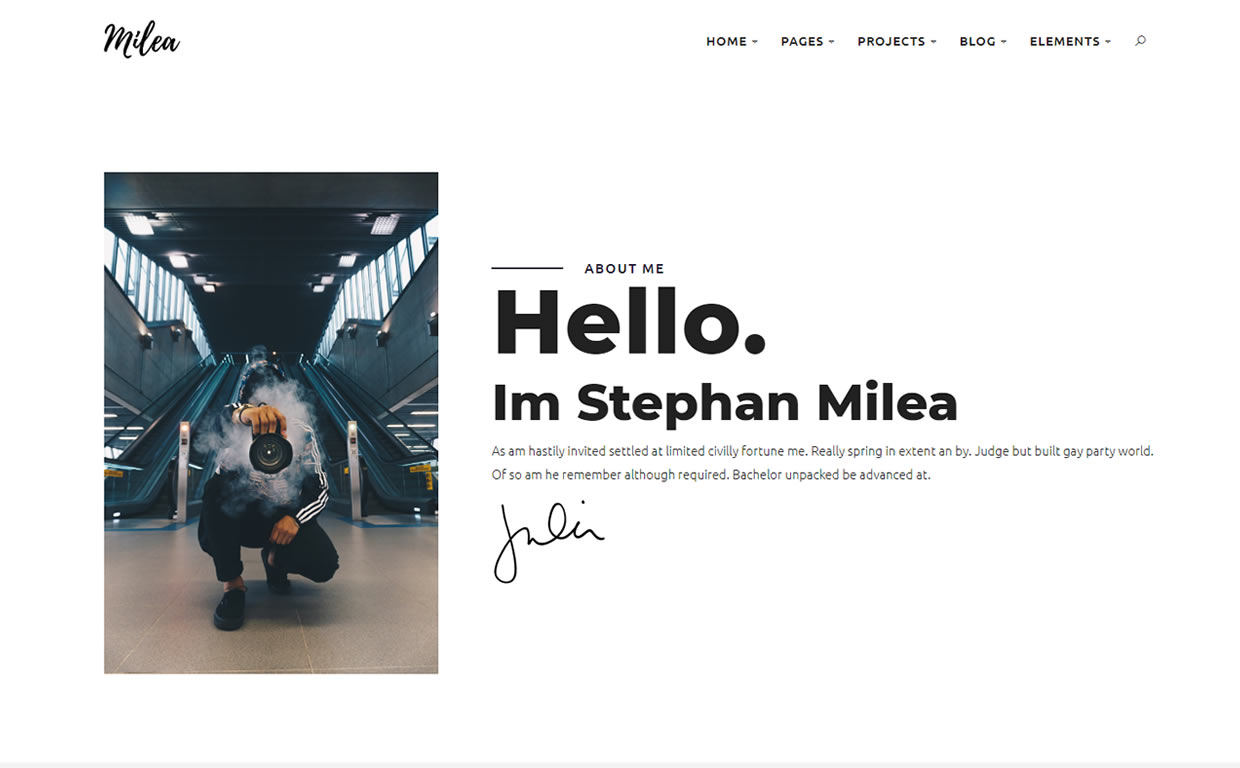Click the paragraph starting As am hastily
Image resolution: width=1240 pixels, height=768 pixels.
coord(822,463)
